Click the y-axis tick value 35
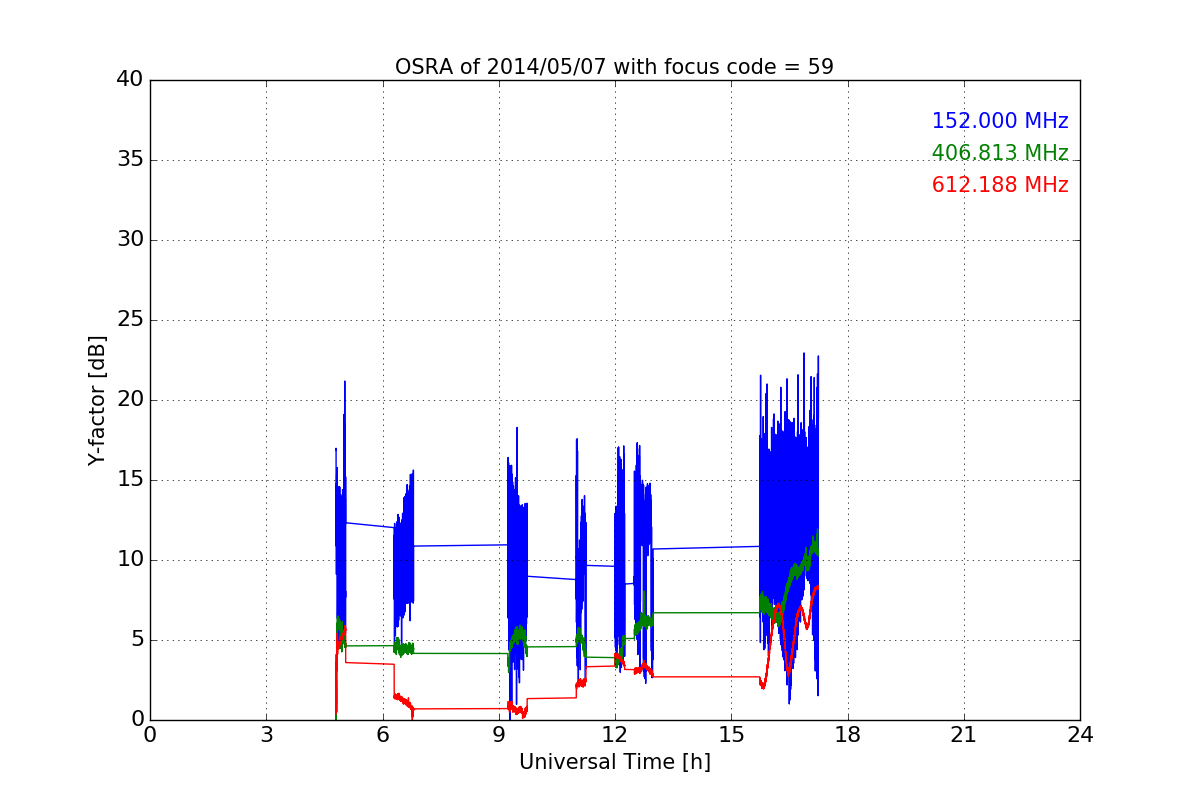Screen dimensions: 1200x800 pyautogui.click(x=129, y=160)
